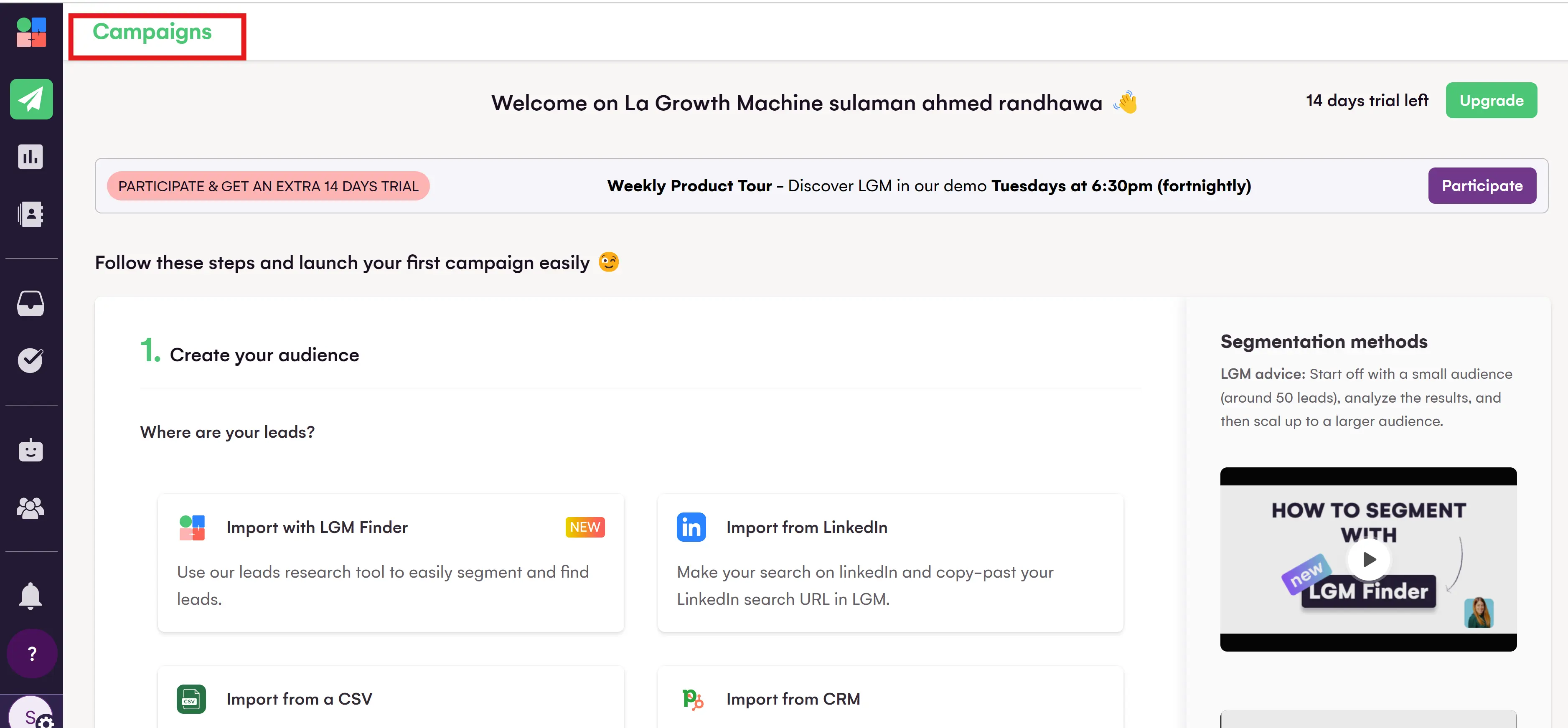Click the purple help question mark button
This screenshot has height=728, width=1568.
click(x=32, y=654)
